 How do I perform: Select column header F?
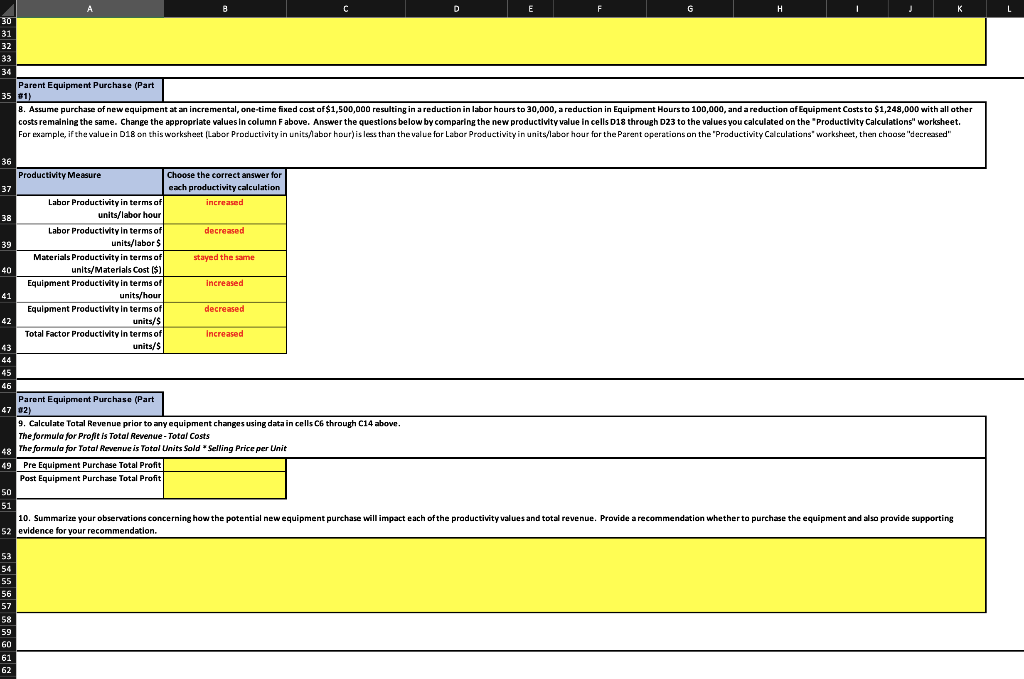click(599, 8)
